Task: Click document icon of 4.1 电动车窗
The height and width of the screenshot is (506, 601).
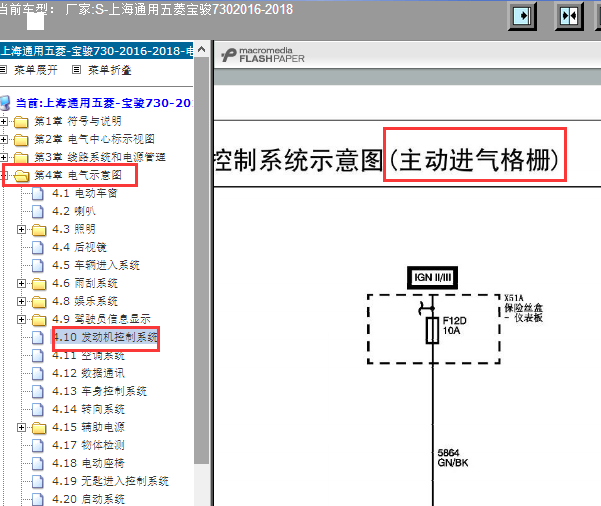Action: pos(38,194)
